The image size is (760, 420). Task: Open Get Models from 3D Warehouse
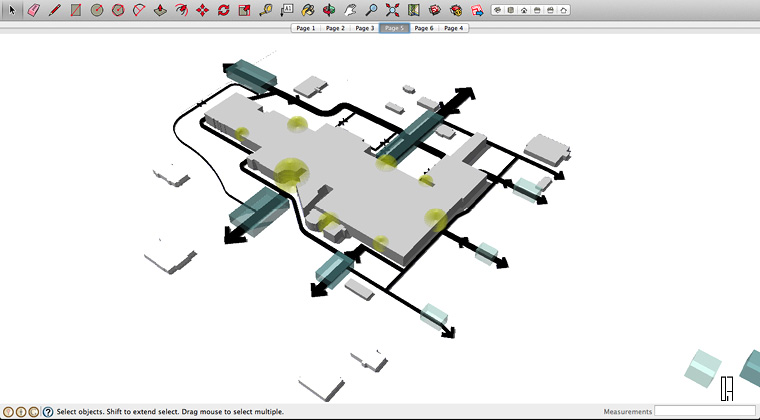click(x=435, y=10)
